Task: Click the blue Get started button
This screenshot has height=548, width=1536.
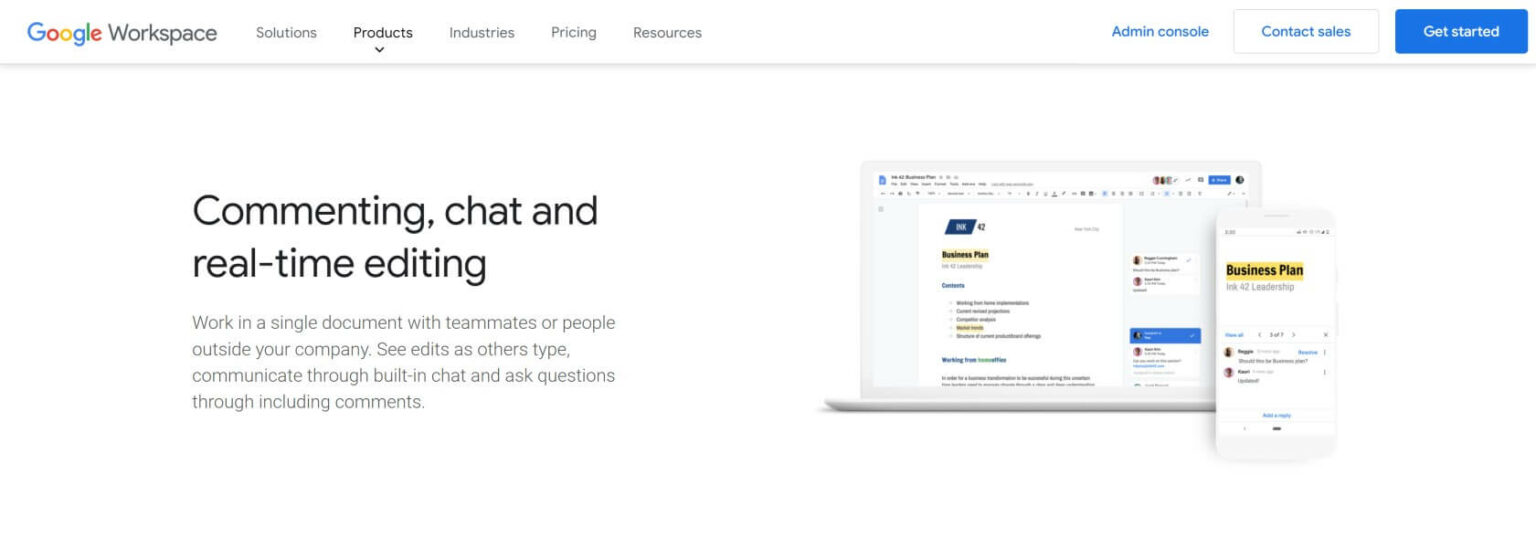Action: [x=1461, y=31]
